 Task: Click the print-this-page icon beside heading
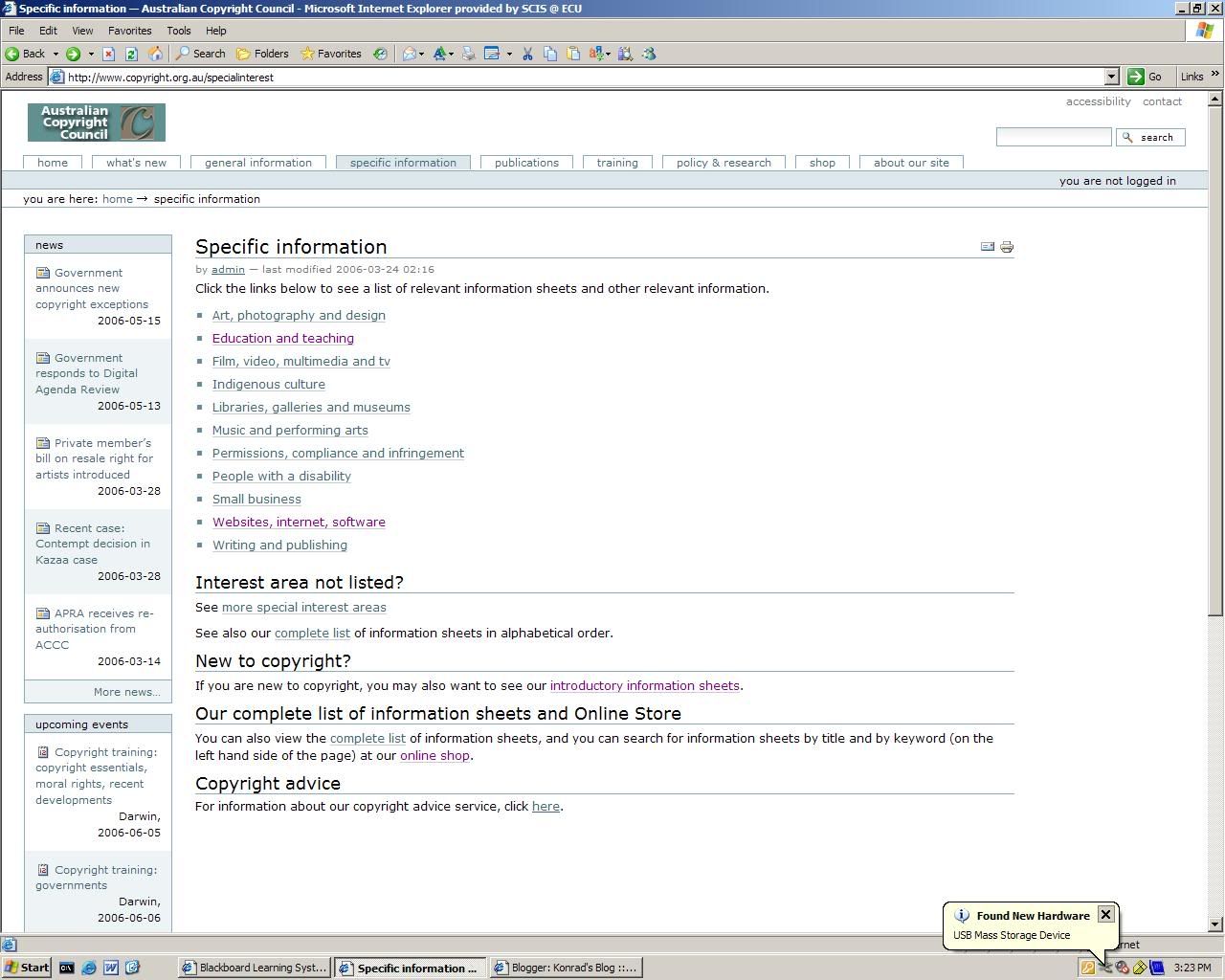tap(1006, 247)
